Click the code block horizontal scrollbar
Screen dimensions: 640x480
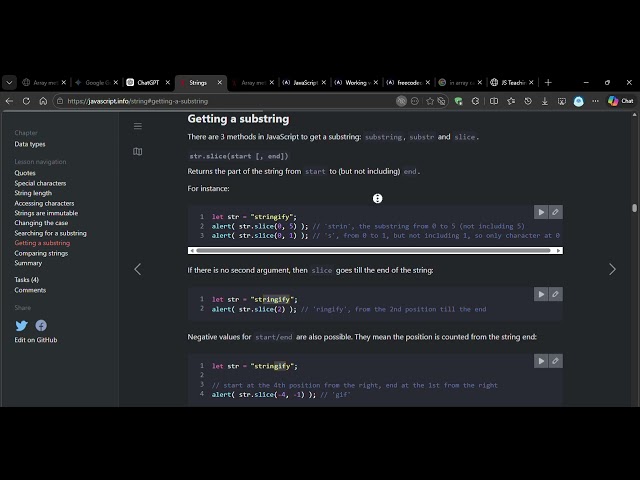tap(373, 251)
